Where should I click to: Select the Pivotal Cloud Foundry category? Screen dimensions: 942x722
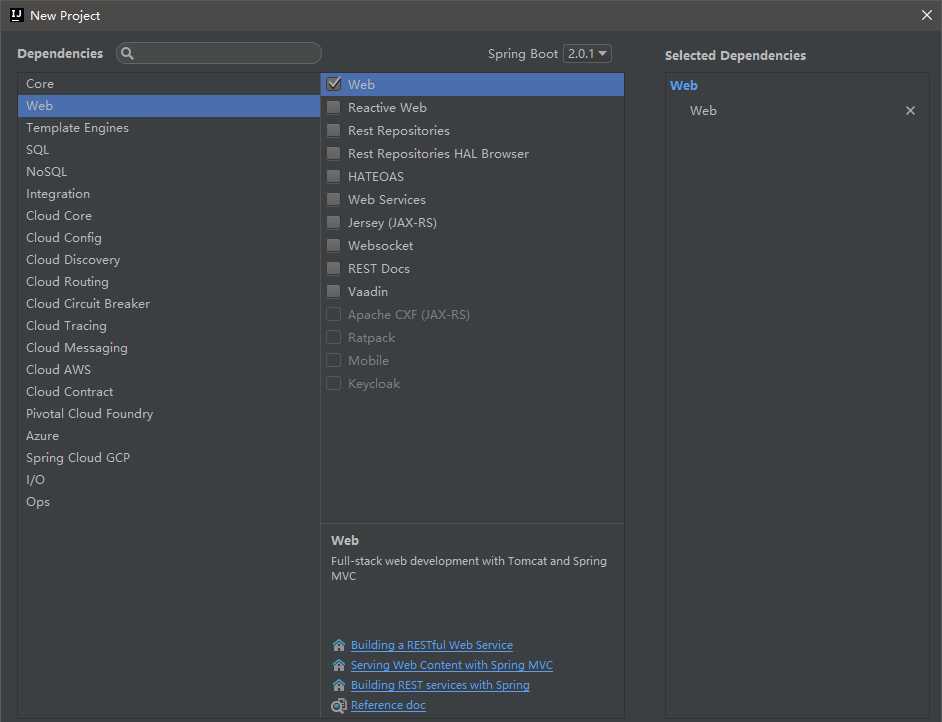click(x=169, y=414)
